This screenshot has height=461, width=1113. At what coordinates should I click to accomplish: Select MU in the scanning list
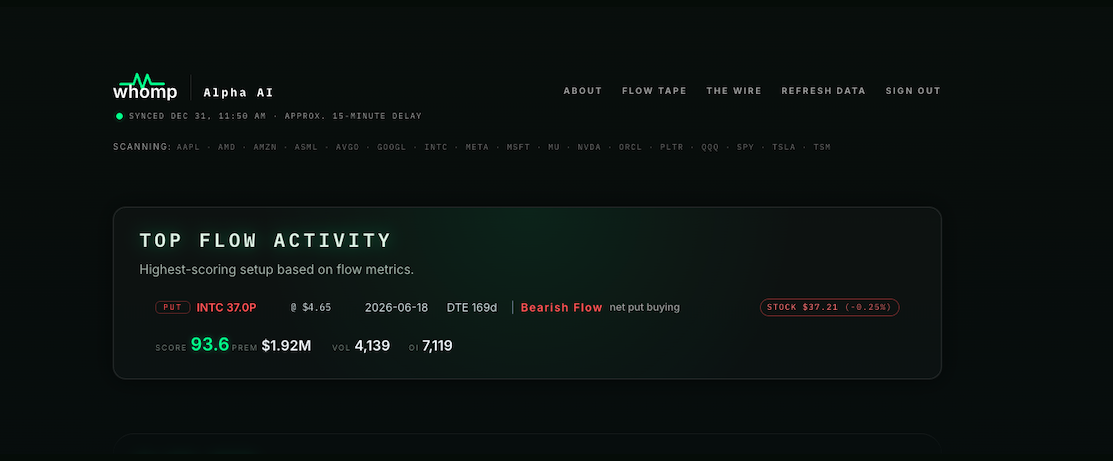point(554,147)
